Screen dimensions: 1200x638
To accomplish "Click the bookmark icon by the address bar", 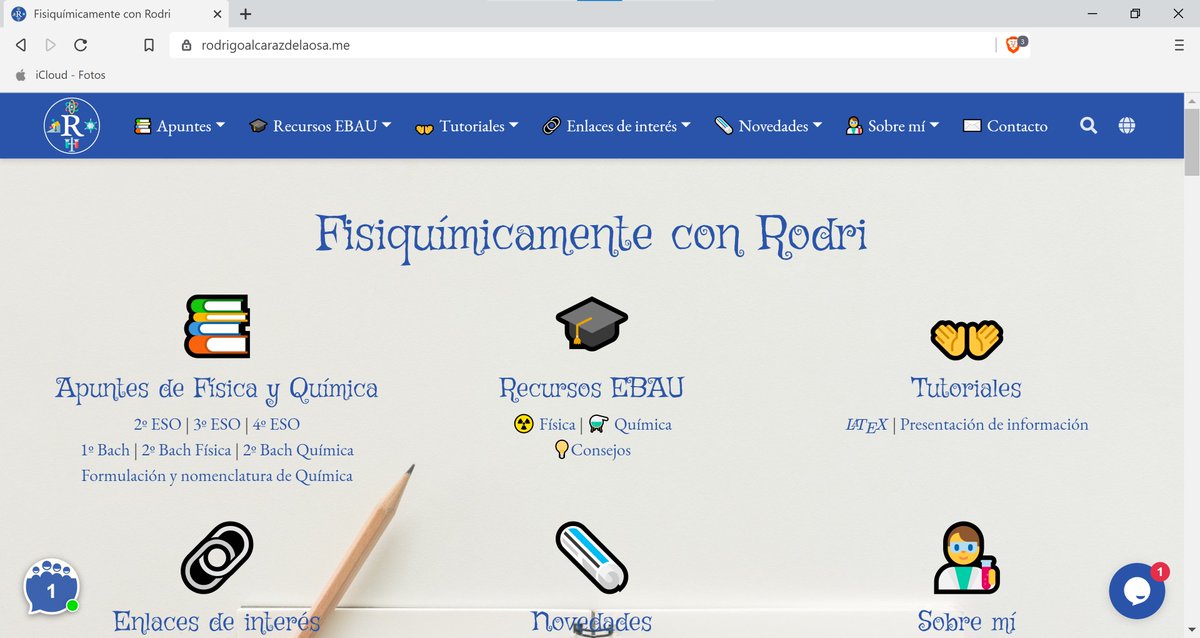I will 149,45.
